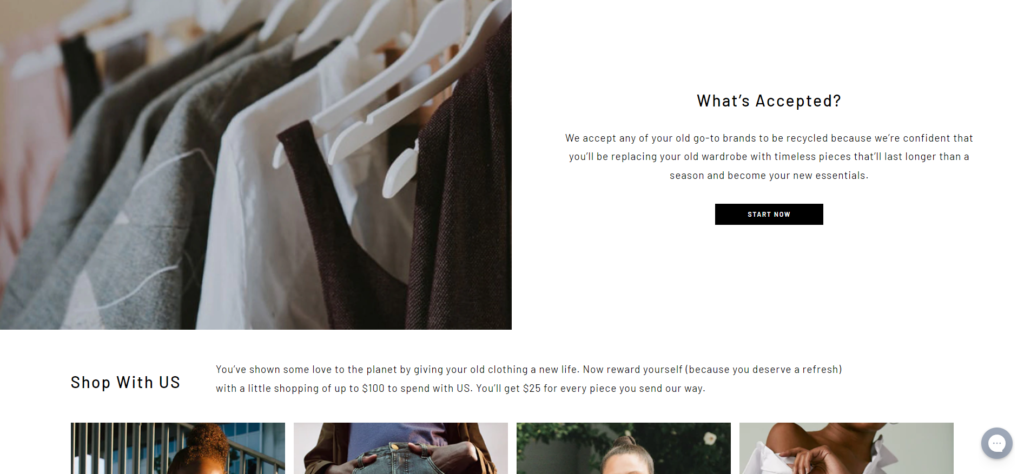Open the chat bubble widget
This screenshot has height=474, width=1024.
point(996,443)
